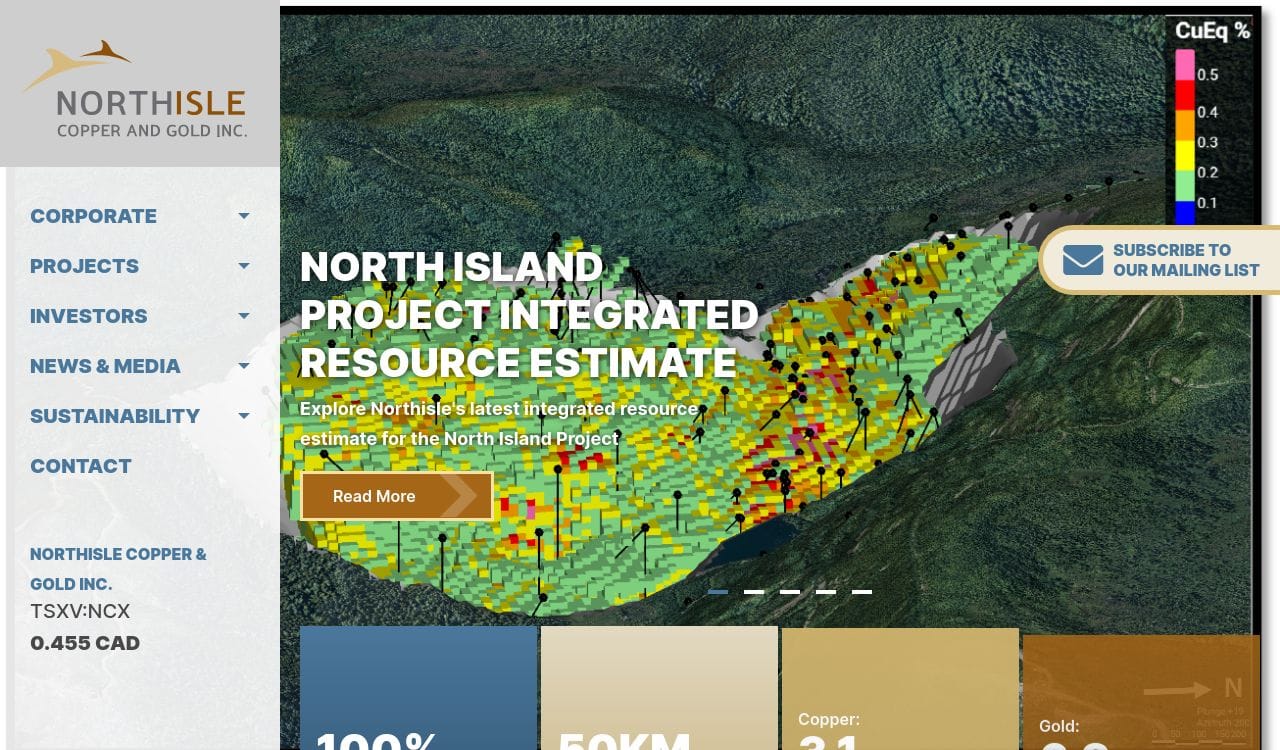Expand the Sustainability dropdown arrow

tap(244, 416)
